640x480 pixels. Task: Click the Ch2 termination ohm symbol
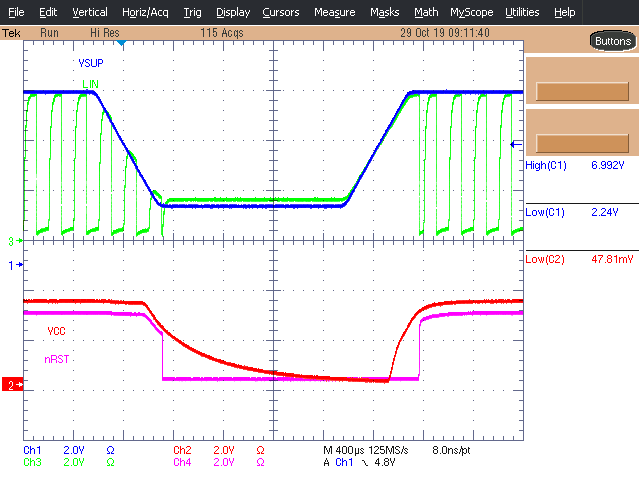point(260,450)
